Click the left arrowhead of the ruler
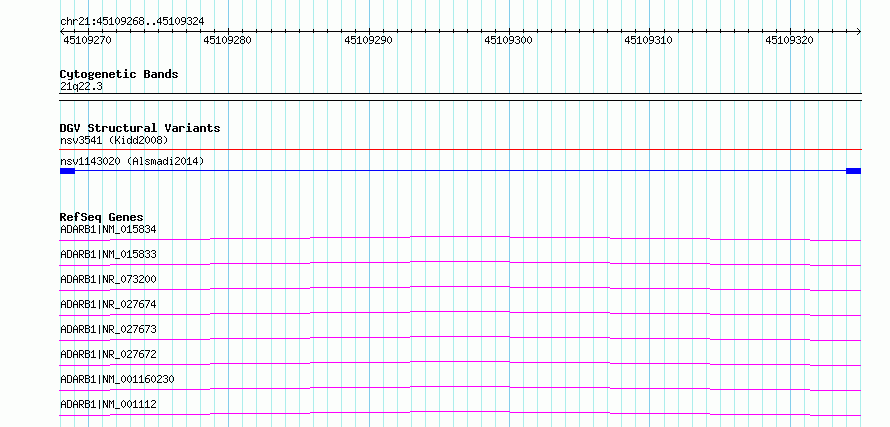Image resolution: width=890 pixels, height=427 pixels. pyautogui.click(x=62, y=32)
